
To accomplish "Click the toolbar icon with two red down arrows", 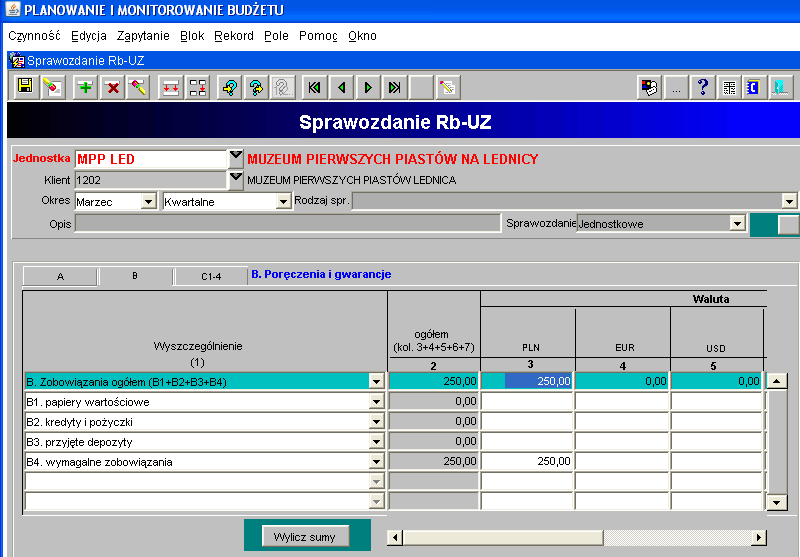I will [x=170, y=87].
